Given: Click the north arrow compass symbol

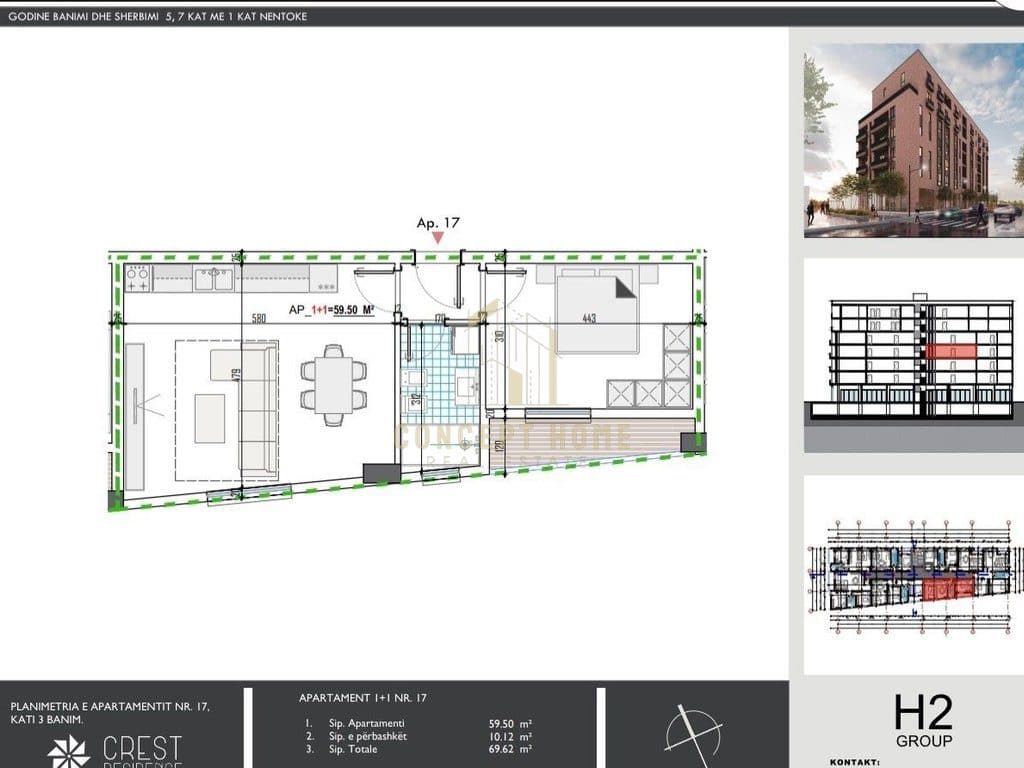Looking at the screenshot, I should 694,736.
